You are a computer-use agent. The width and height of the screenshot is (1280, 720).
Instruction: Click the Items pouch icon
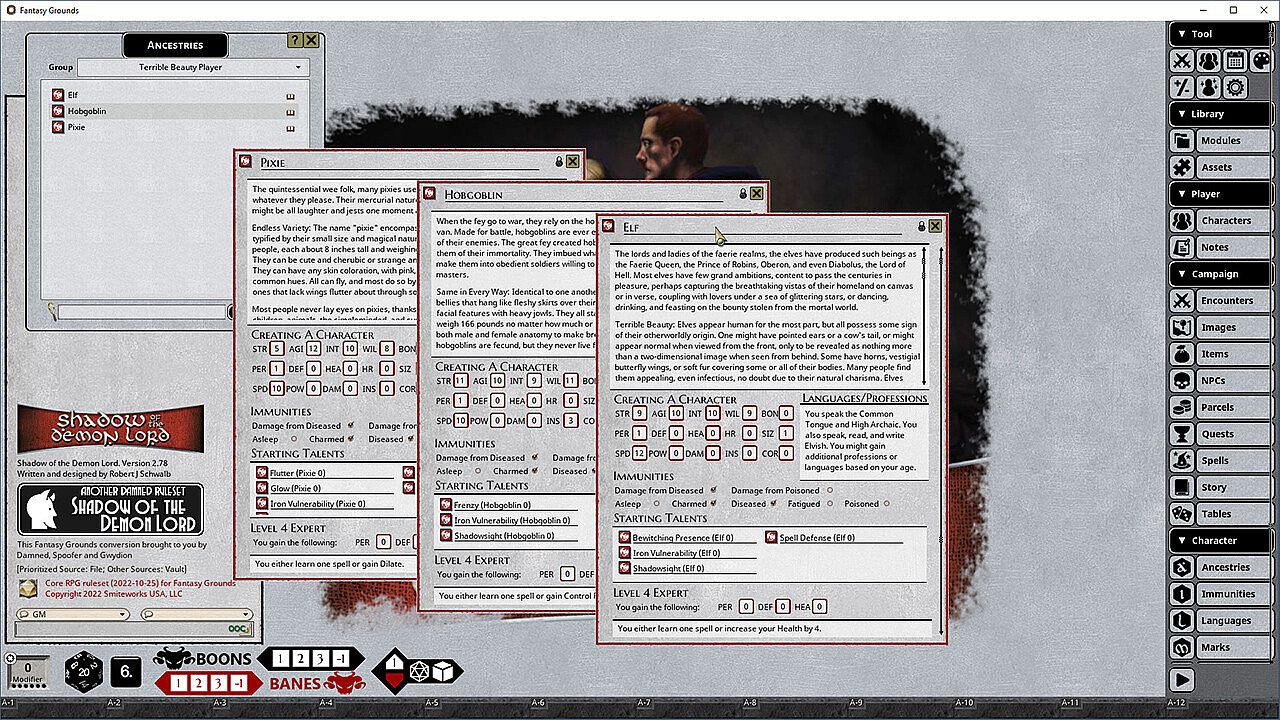click(x=1182, y=354)
